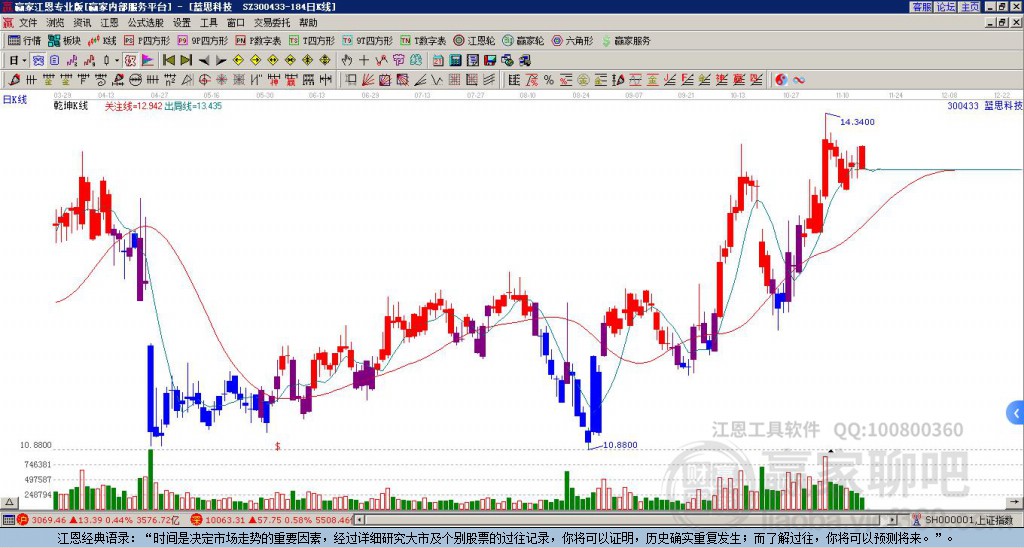Select the crosshair plus cursor icon
The height and width of the screenshot is (548, 1024).
(x=364, y=61)
